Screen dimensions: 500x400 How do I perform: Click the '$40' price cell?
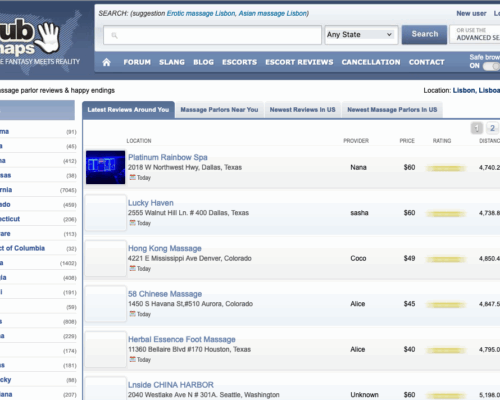point(409,349)
